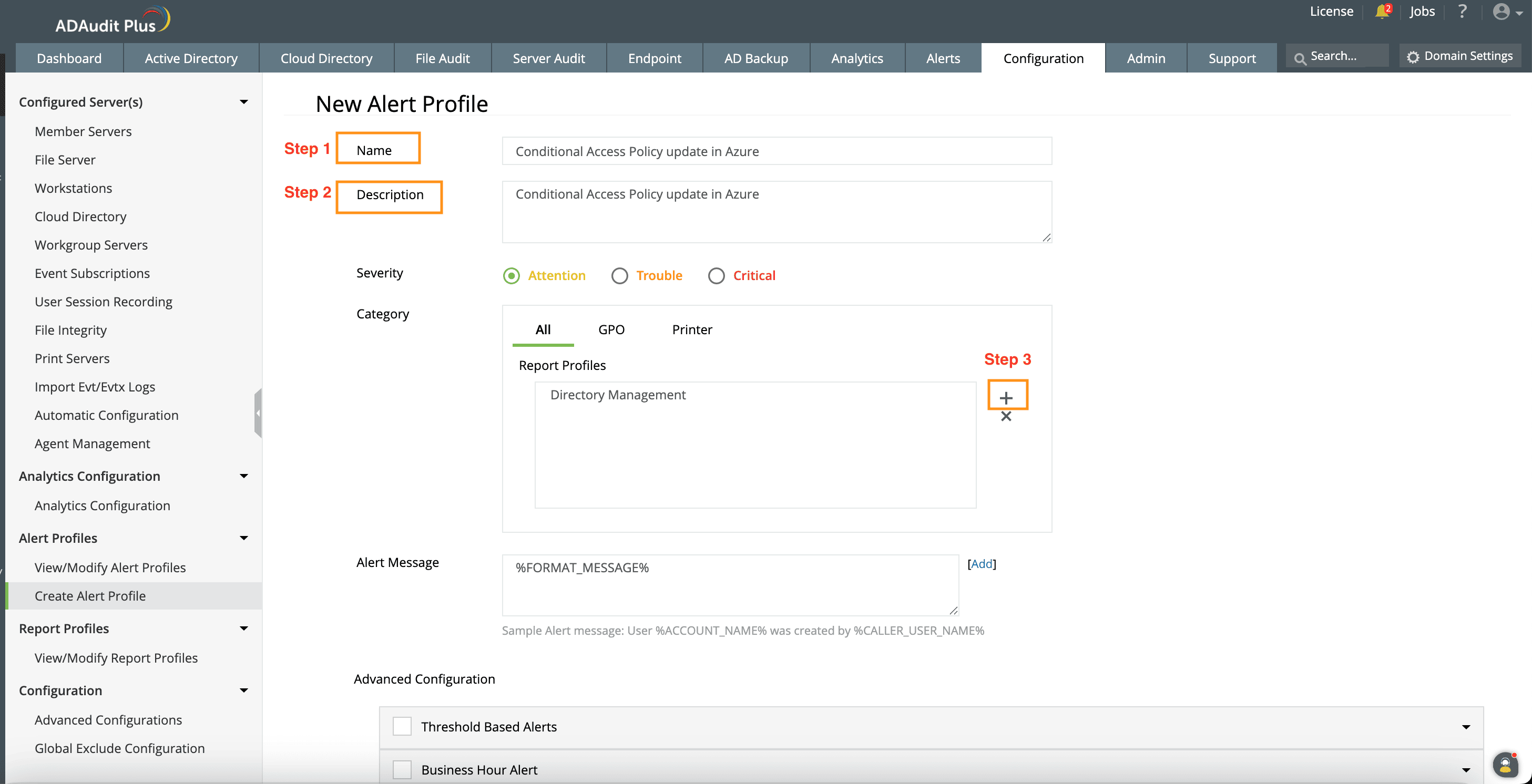Click the Add link beside Alert Message

[981, 563]
